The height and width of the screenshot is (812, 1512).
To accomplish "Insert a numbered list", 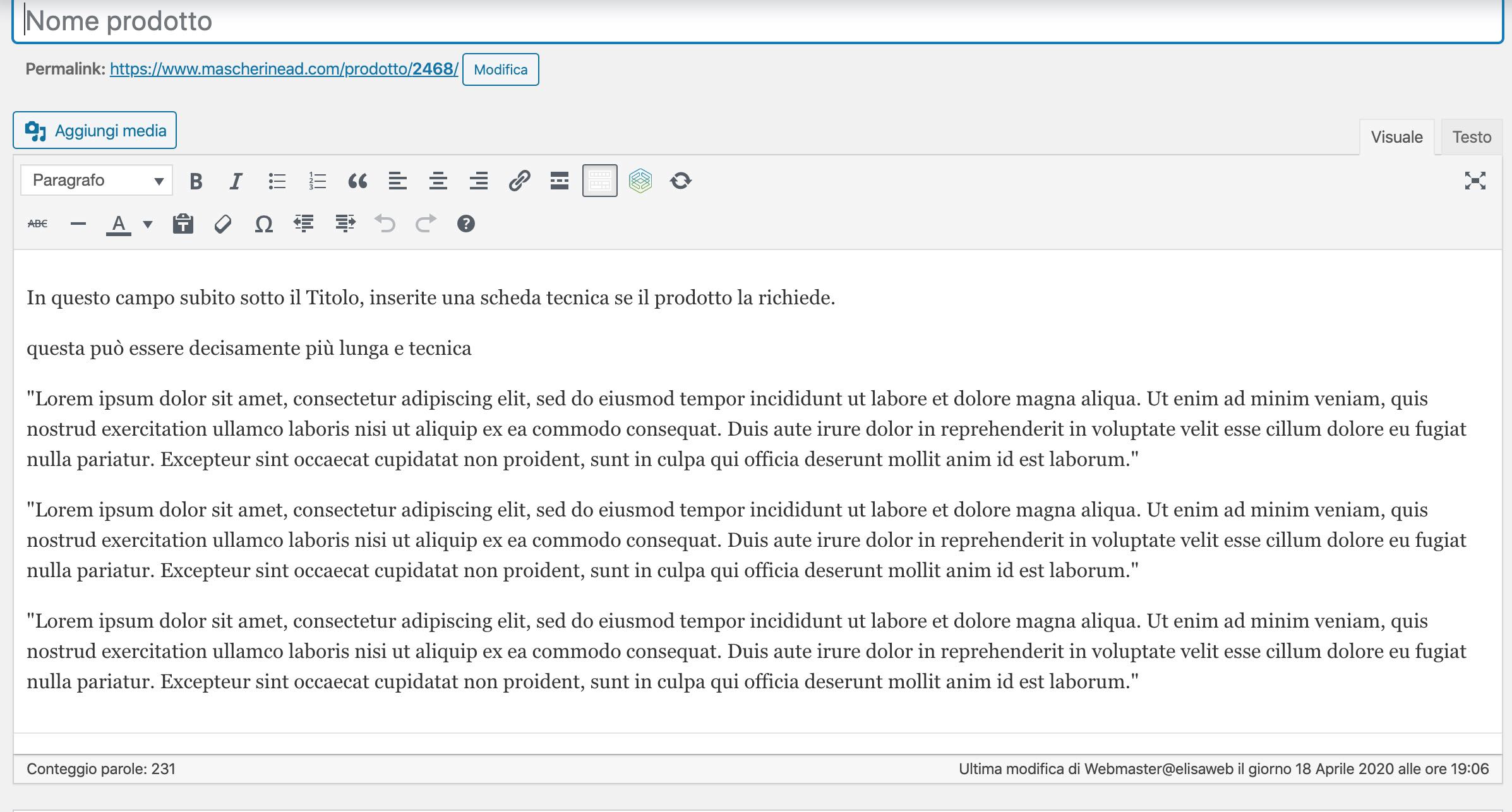I will (317, 181).
